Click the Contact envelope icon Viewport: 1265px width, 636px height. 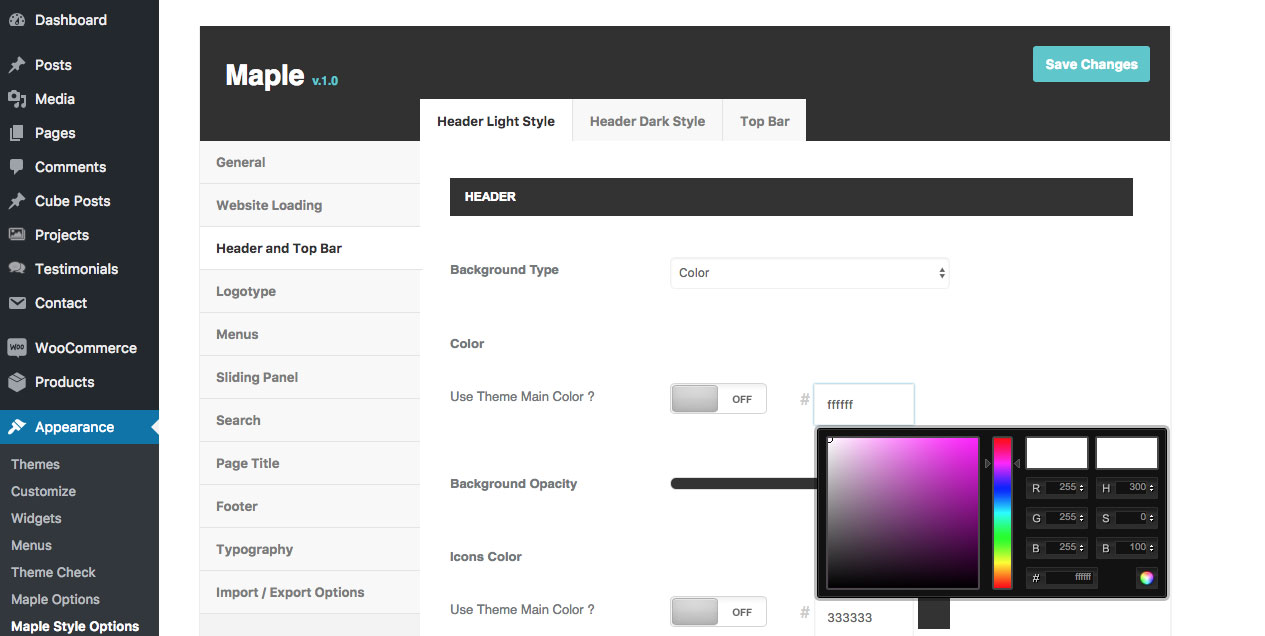point(17,303)
